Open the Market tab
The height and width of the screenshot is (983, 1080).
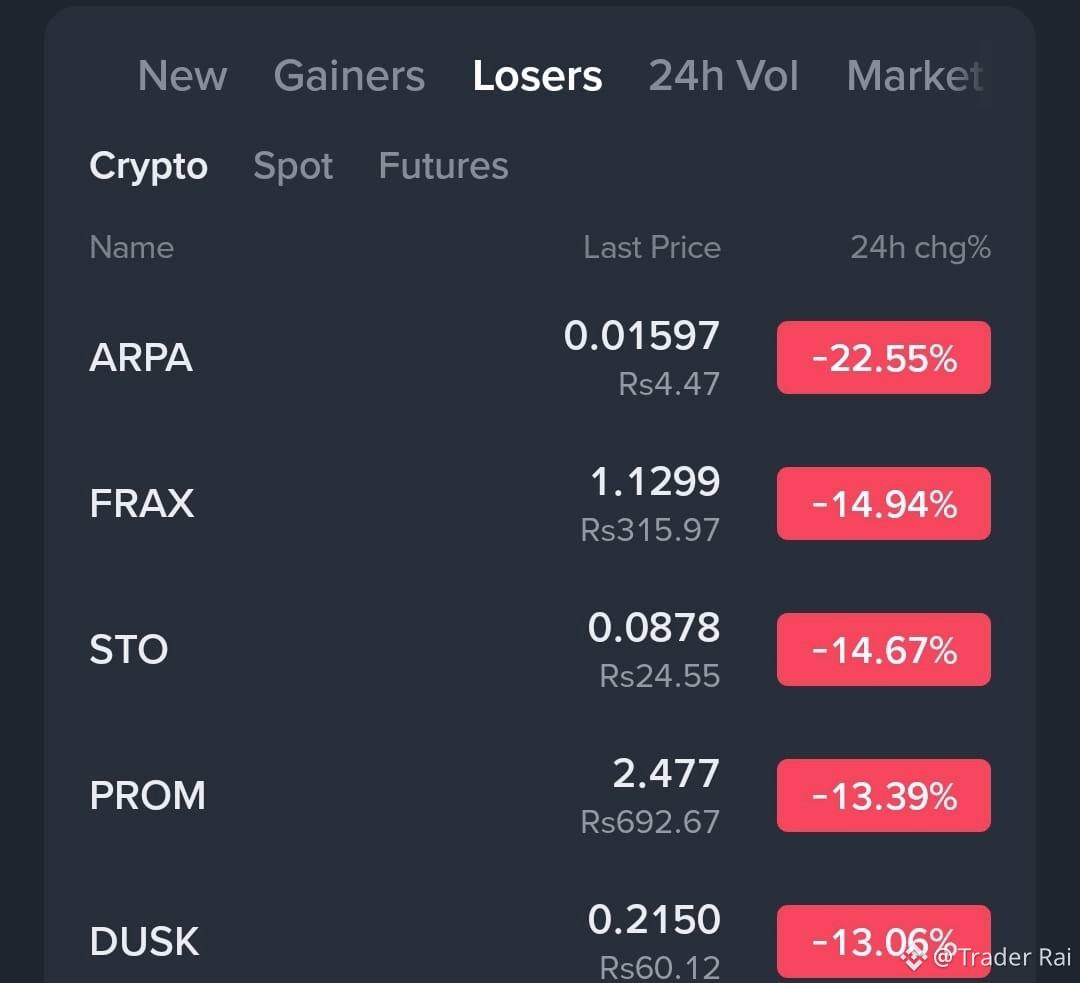click(913, 76)
